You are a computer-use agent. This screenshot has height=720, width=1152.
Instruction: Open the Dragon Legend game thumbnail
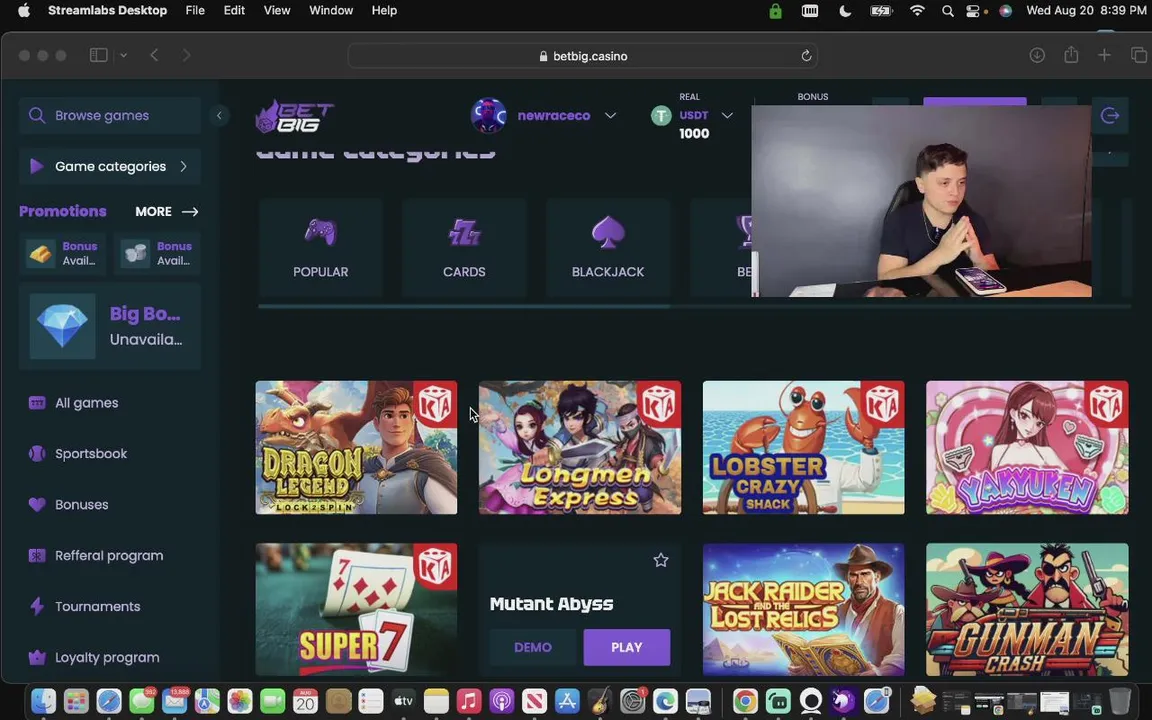click(x=356, y=447)
